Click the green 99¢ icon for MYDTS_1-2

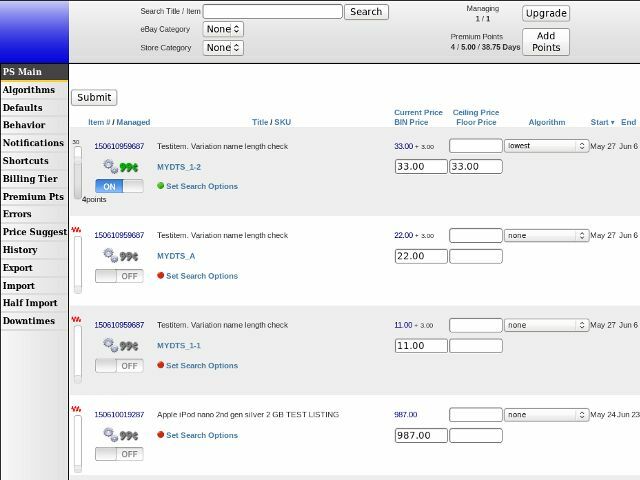[128, 167]
